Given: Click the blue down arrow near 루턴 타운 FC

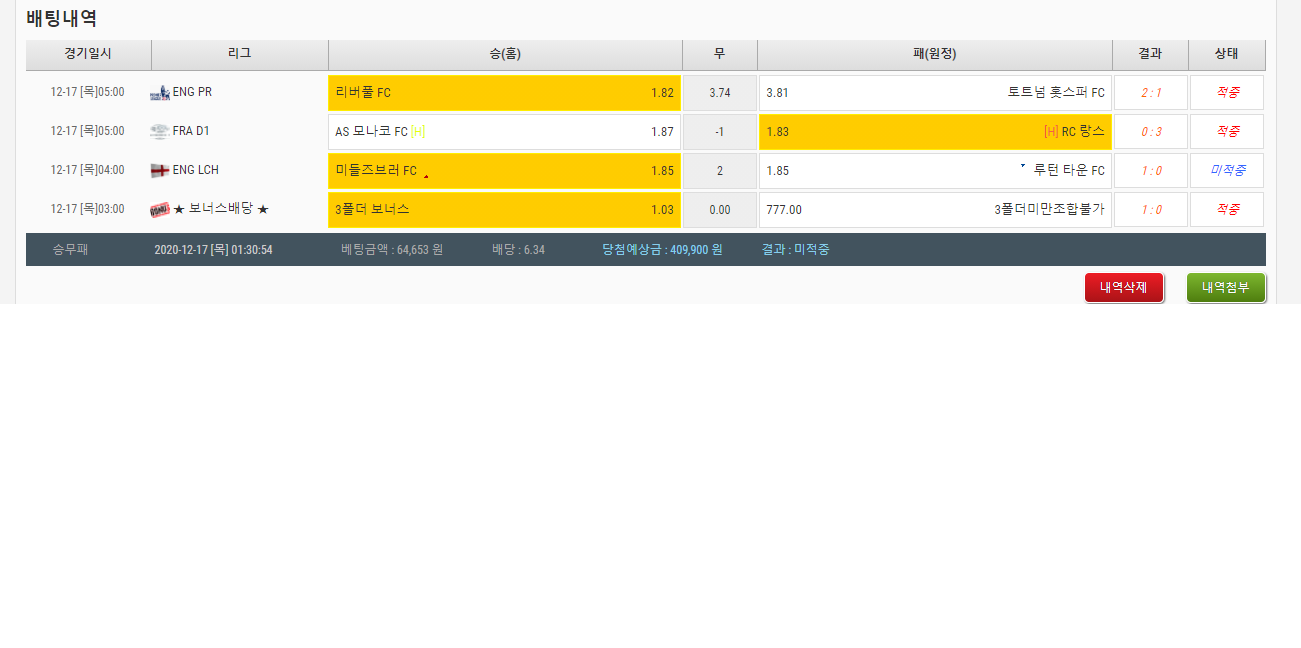Looking at the screenshot, I should click(x=1022, y=166).
